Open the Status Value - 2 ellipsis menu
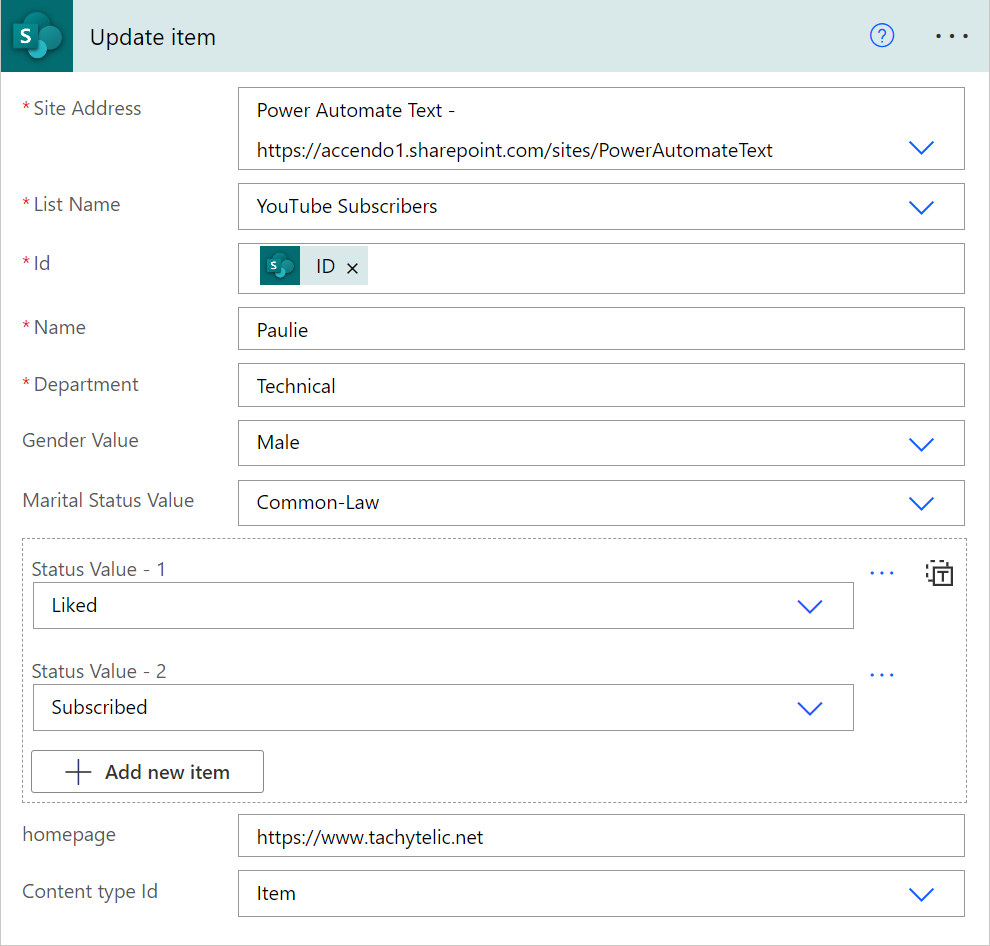Viewport: 990px width, 946px height. pos(882,673)
